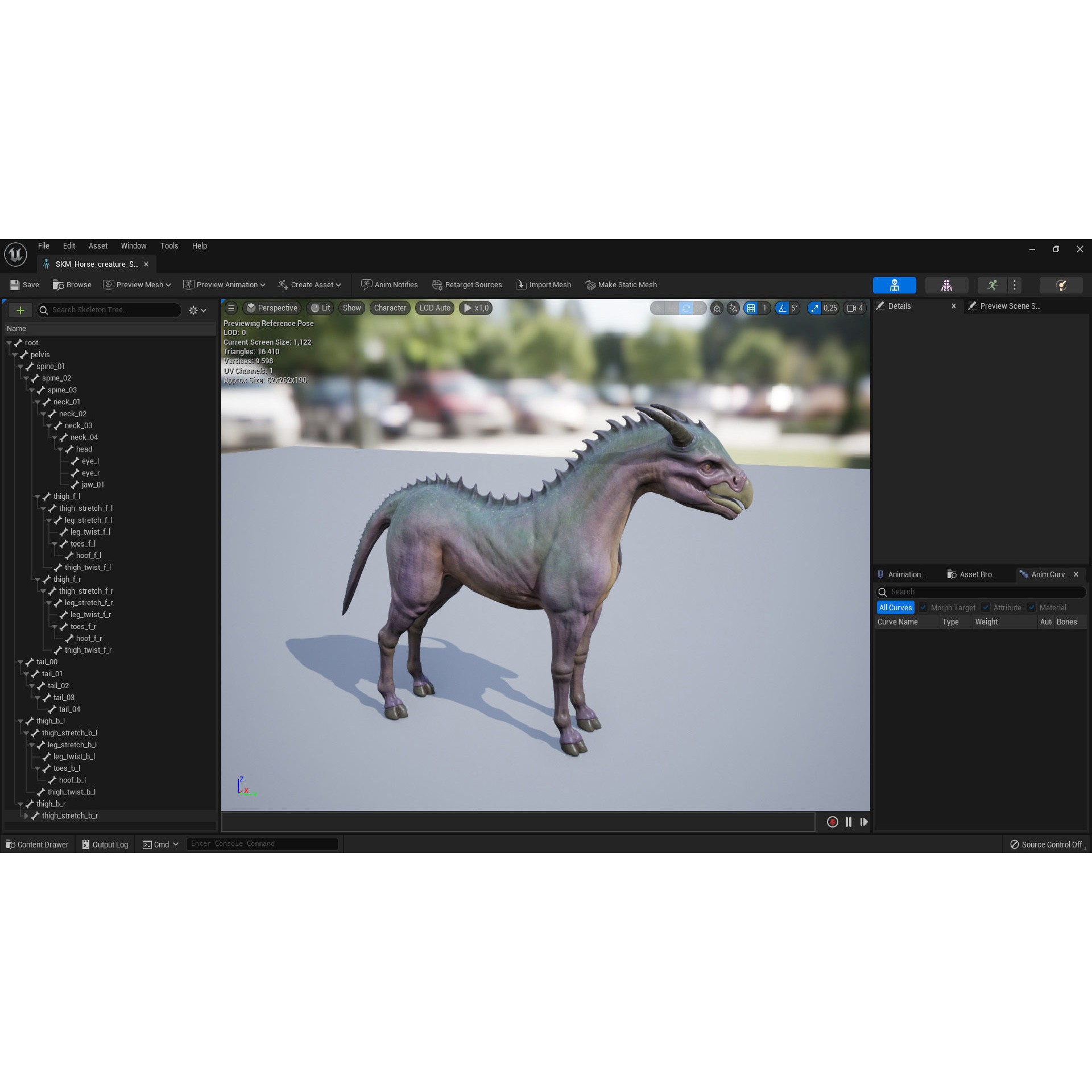This screenshot has width=1092, height=1092.
Task: Open the Asset menu in the menu bar
Action: pos(98,246)
